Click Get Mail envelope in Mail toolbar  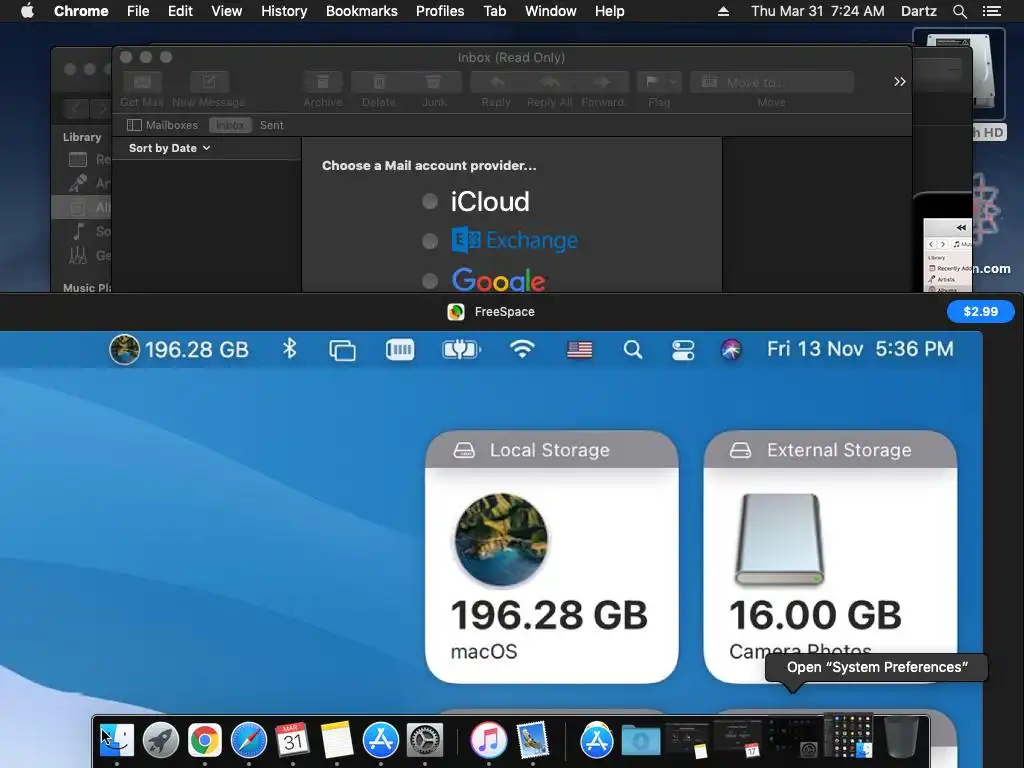tap(142, 82)
